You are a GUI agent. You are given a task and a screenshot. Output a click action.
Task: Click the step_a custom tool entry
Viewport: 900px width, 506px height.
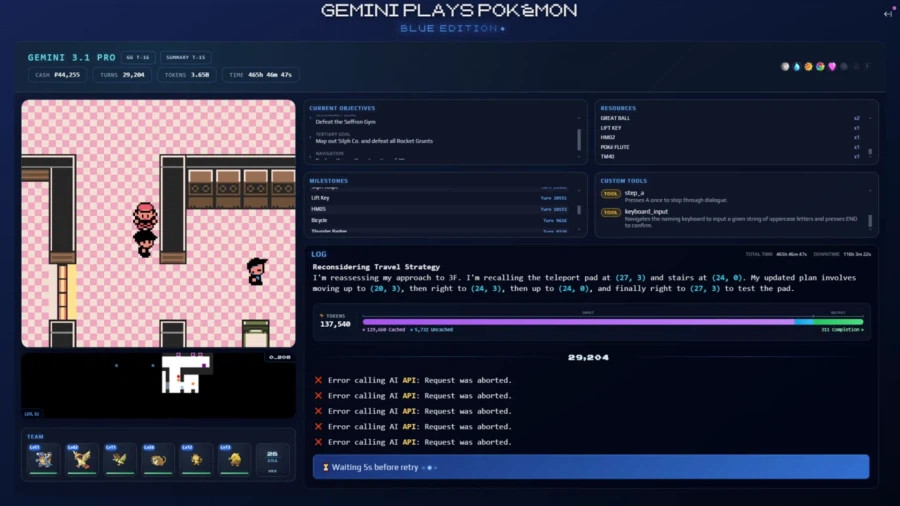tap(735, 197)
